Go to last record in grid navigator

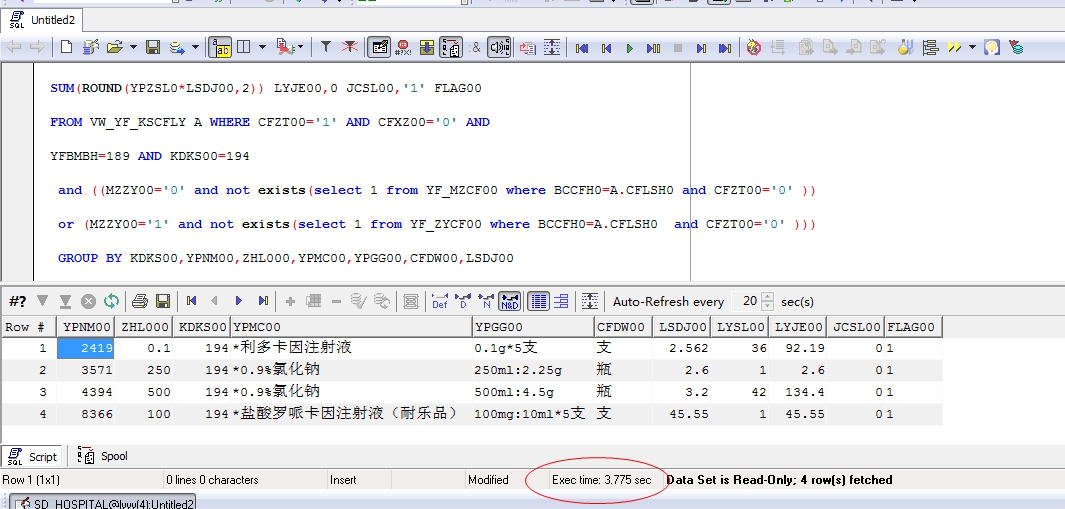[x=263, y=301]
